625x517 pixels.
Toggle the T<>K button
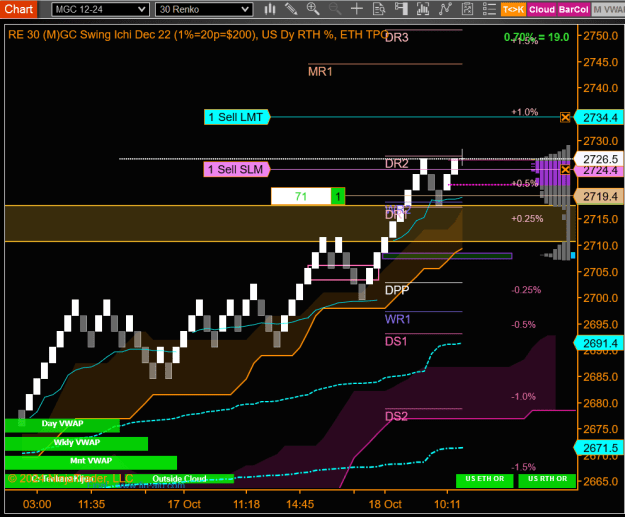pos(513,10)
